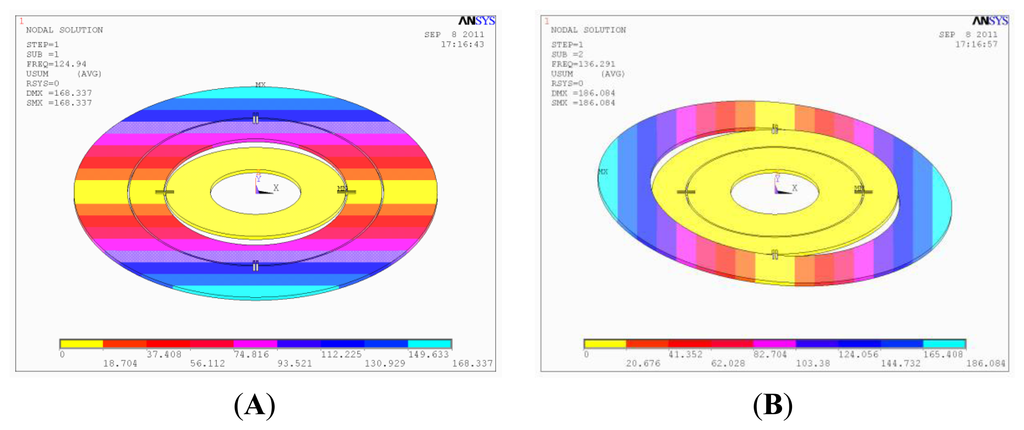1024x430 pixels.
Task: Pick the yellow legend swatch in panel B
Action: [605, 343]
